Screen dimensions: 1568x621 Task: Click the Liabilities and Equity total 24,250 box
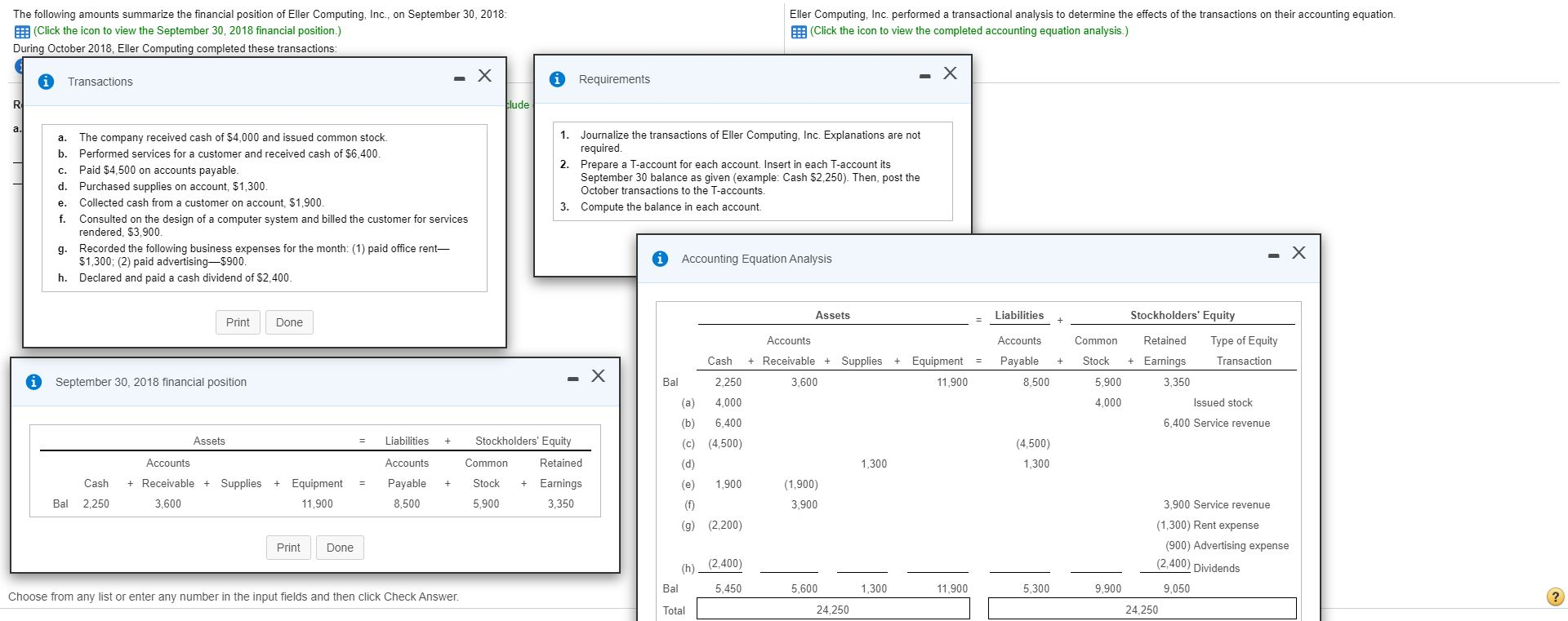coord(1142,610)
